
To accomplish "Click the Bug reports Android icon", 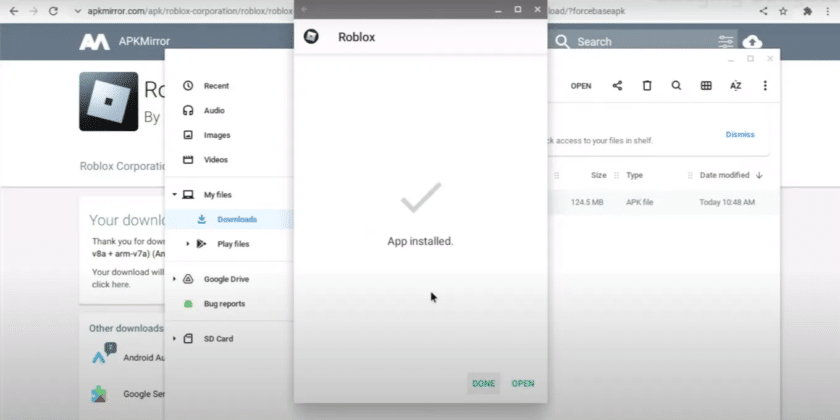I will pyautogui.click(x=188, y=304).
